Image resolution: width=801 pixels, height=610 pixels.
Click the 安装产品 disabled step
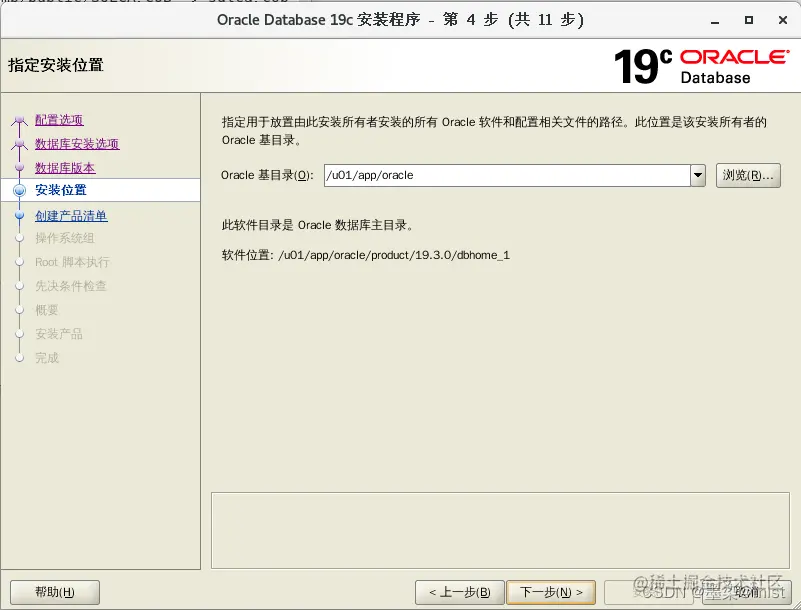coord(59,334)
